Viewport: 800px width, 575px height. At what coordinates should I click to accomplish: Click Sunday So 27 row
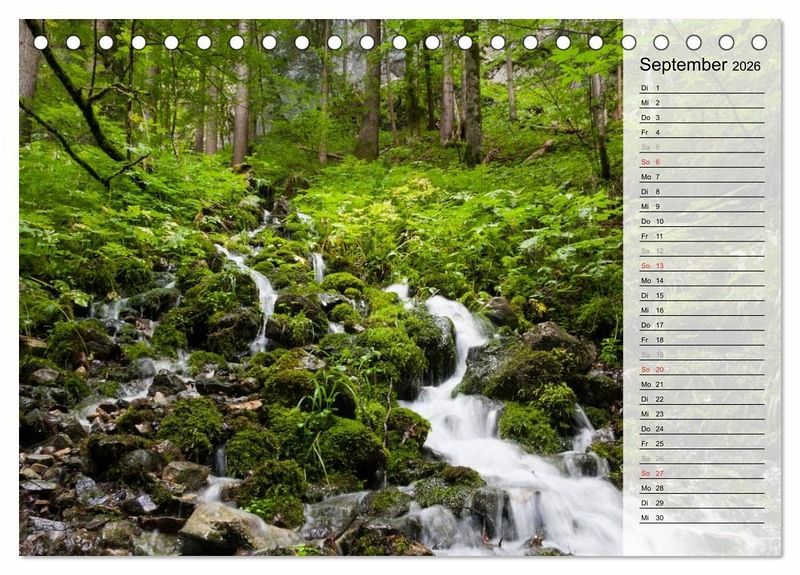701,473
